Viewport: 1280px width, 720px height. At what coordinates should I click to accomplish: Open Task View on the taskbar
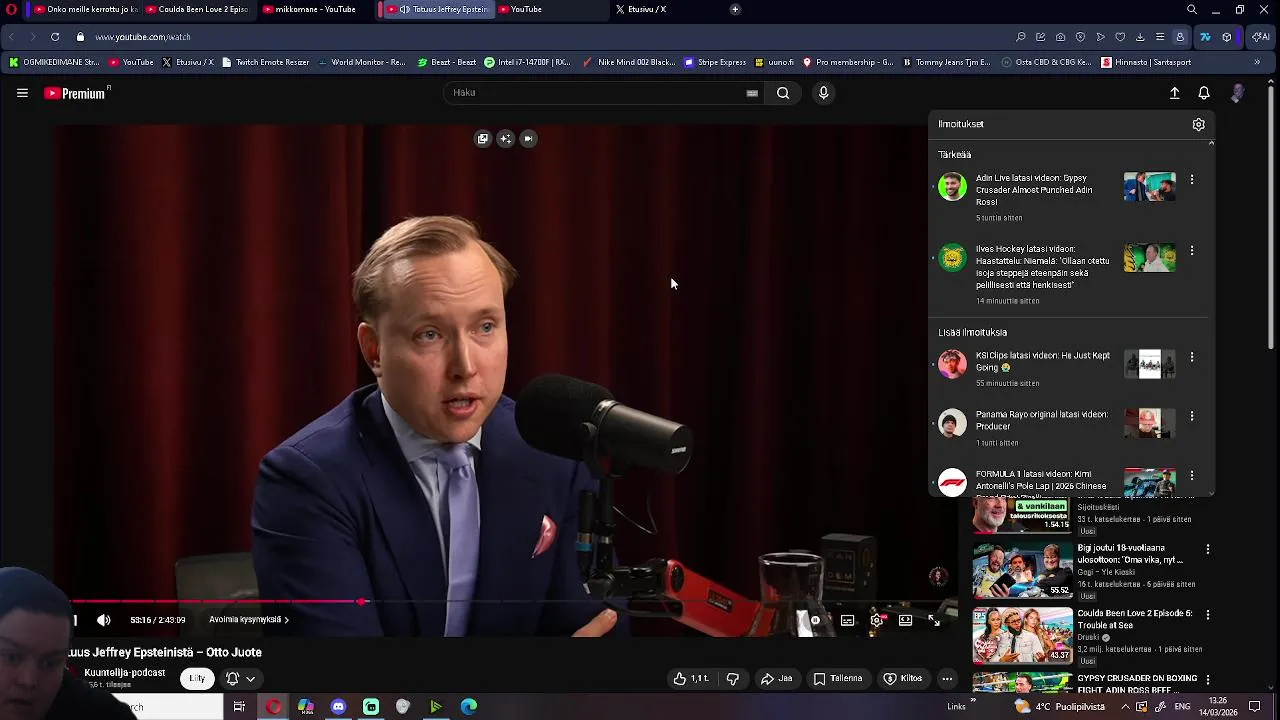click(239, 707)
